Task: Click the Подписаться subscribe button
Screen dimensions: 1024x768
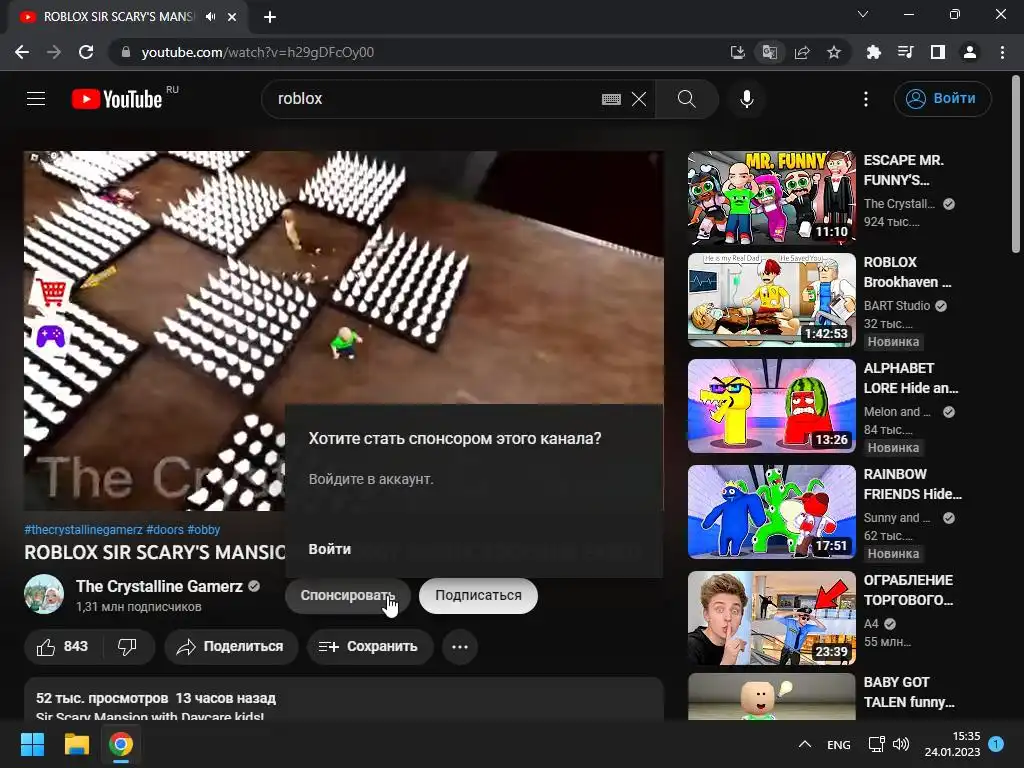Action: (478, 596)
